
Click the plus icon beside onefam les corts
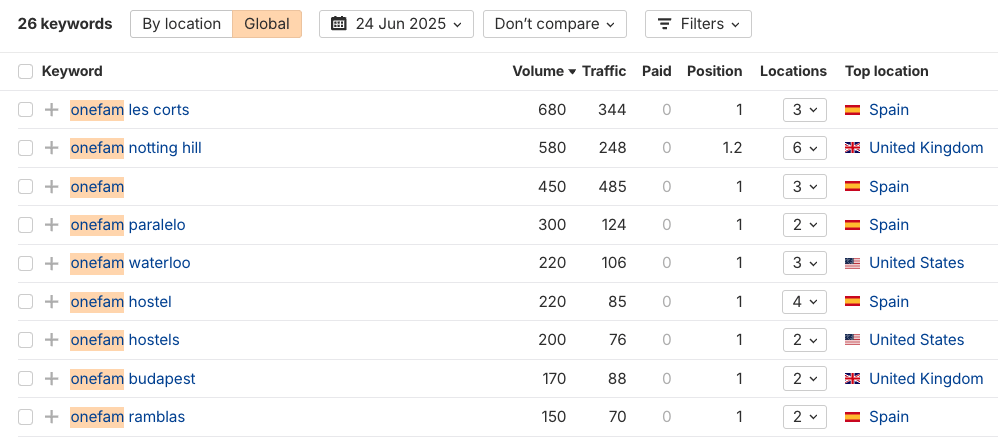pyautogui.click(x=52, y=110)
